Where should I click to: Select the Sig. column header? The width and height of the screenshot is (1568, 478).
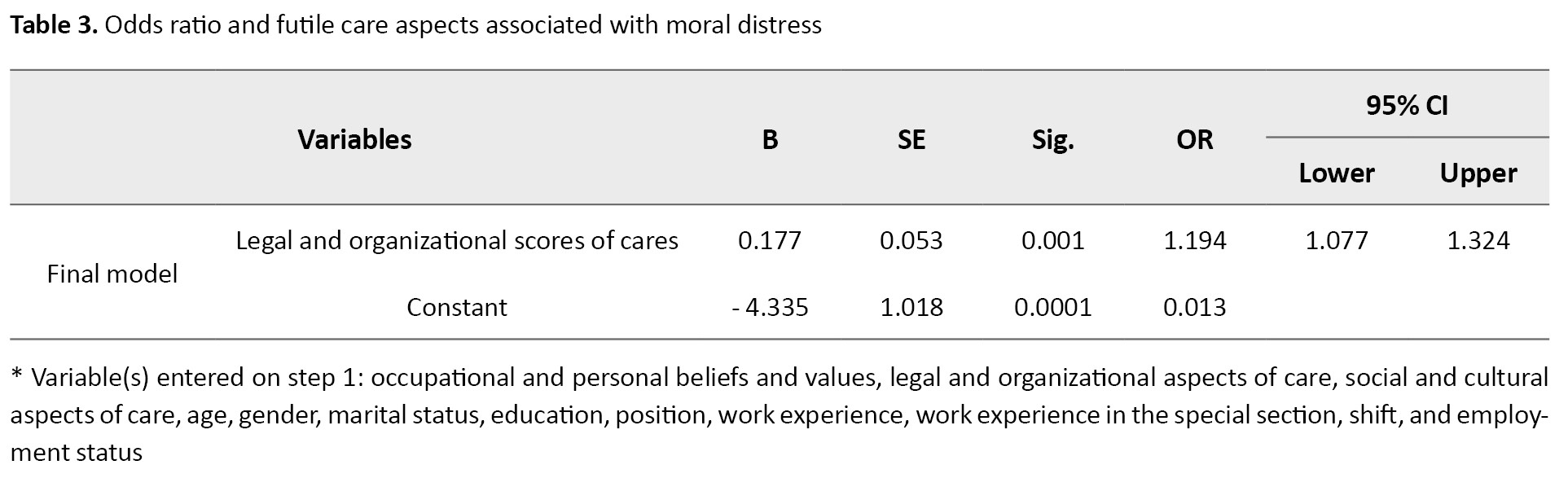click(1052, 139)
